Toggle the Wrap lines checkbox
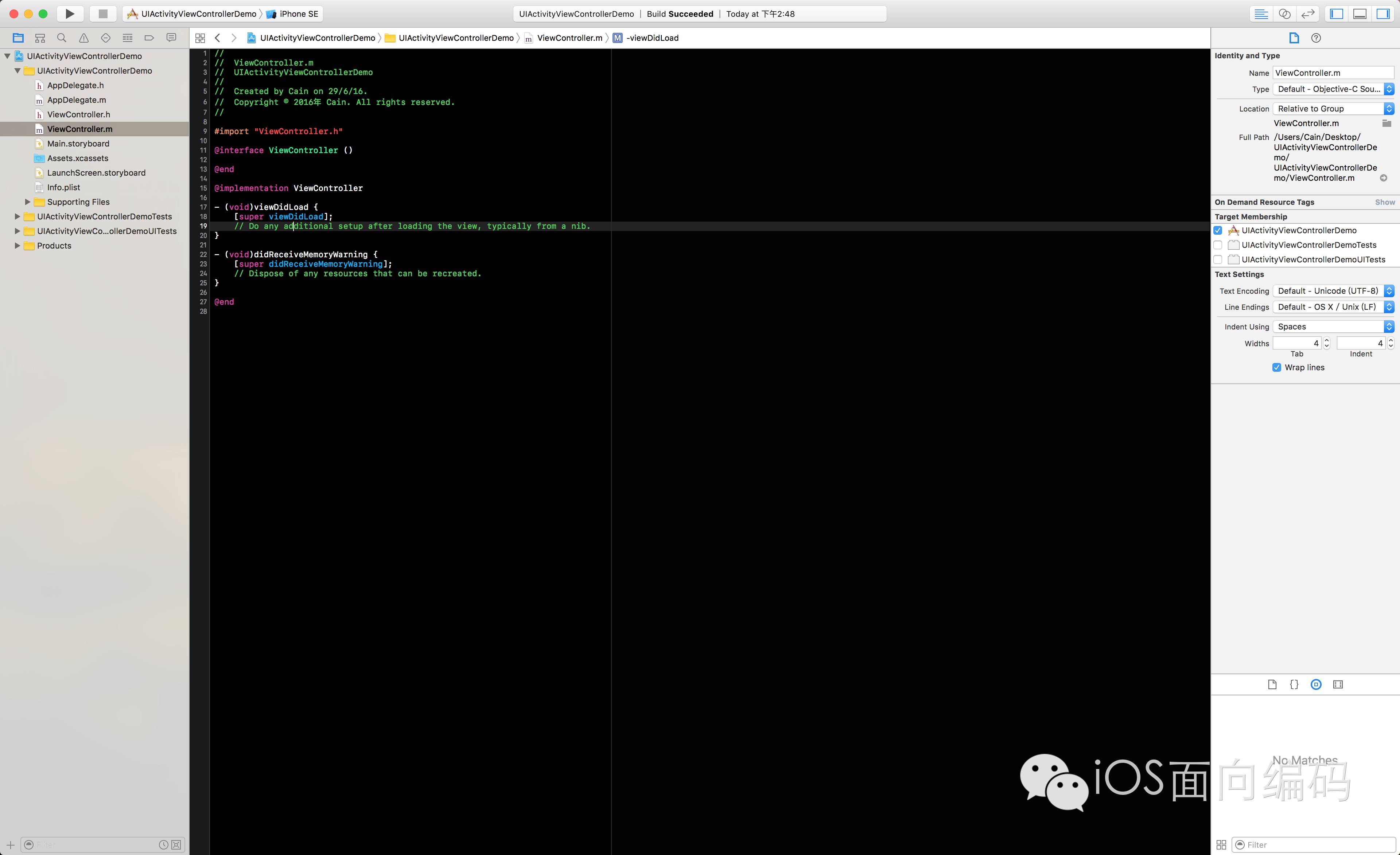Image resolution: width=1400 pixels, height=855 pixels. 1277,368
